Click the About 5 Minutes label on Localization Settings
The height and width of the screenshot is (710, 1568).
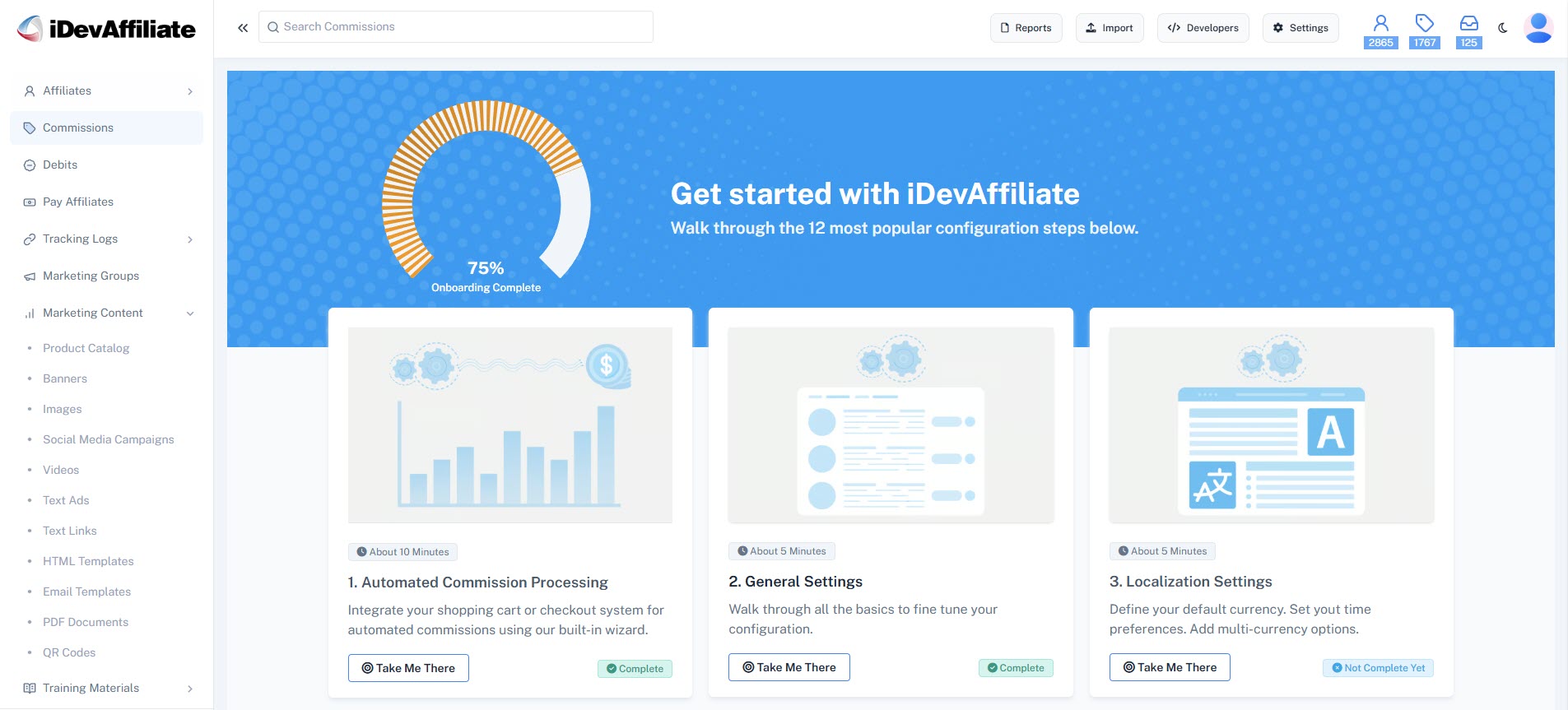(x=1163, y=551)
